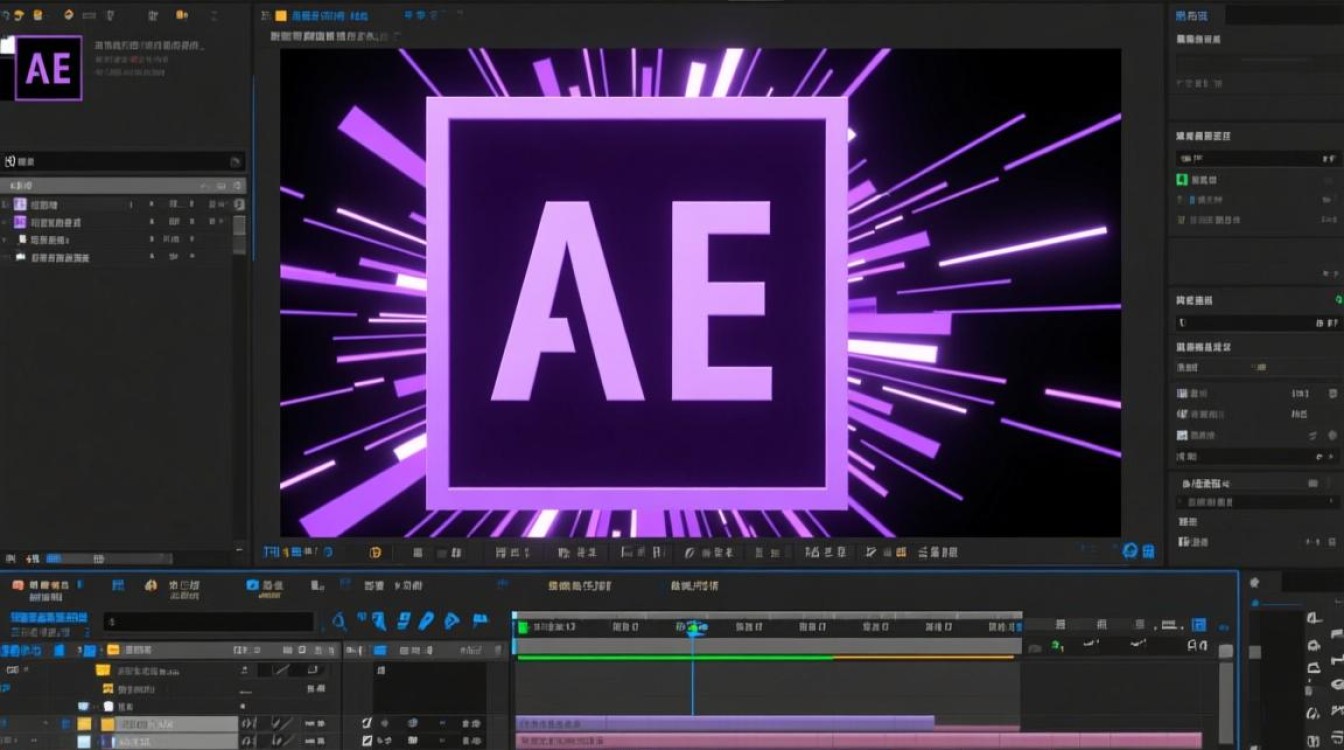Select the pink layer bar in the timeline
Screen dimensions: 1344x750
(x=858, y=741)
